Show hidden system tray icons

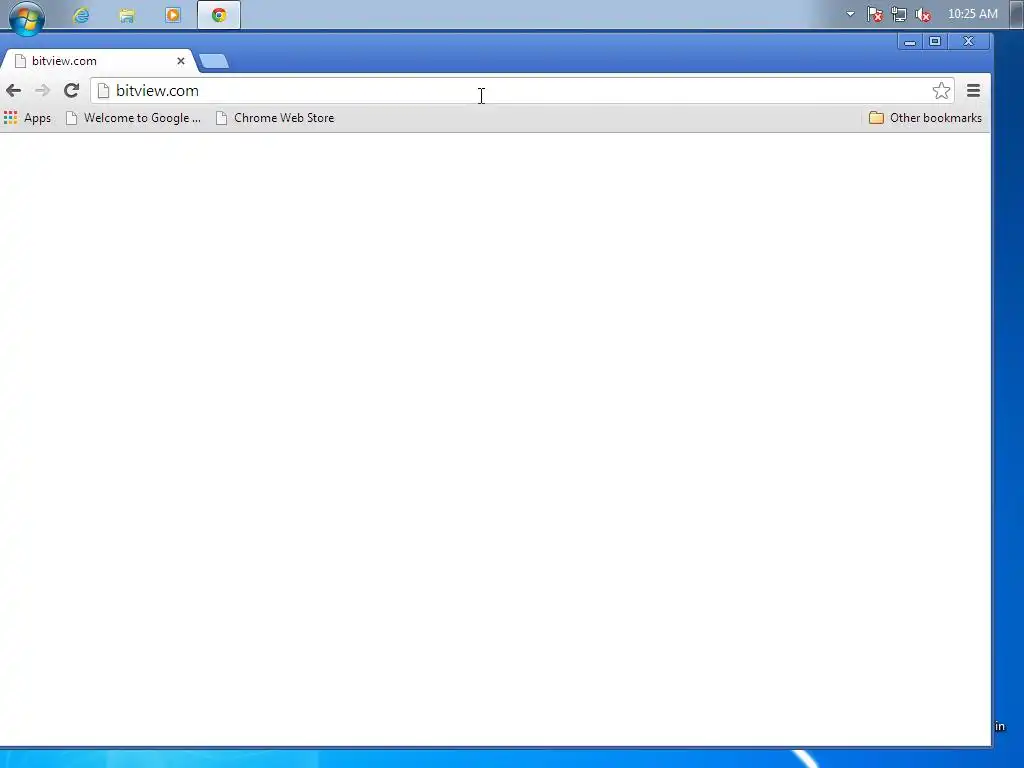point(850,14)
